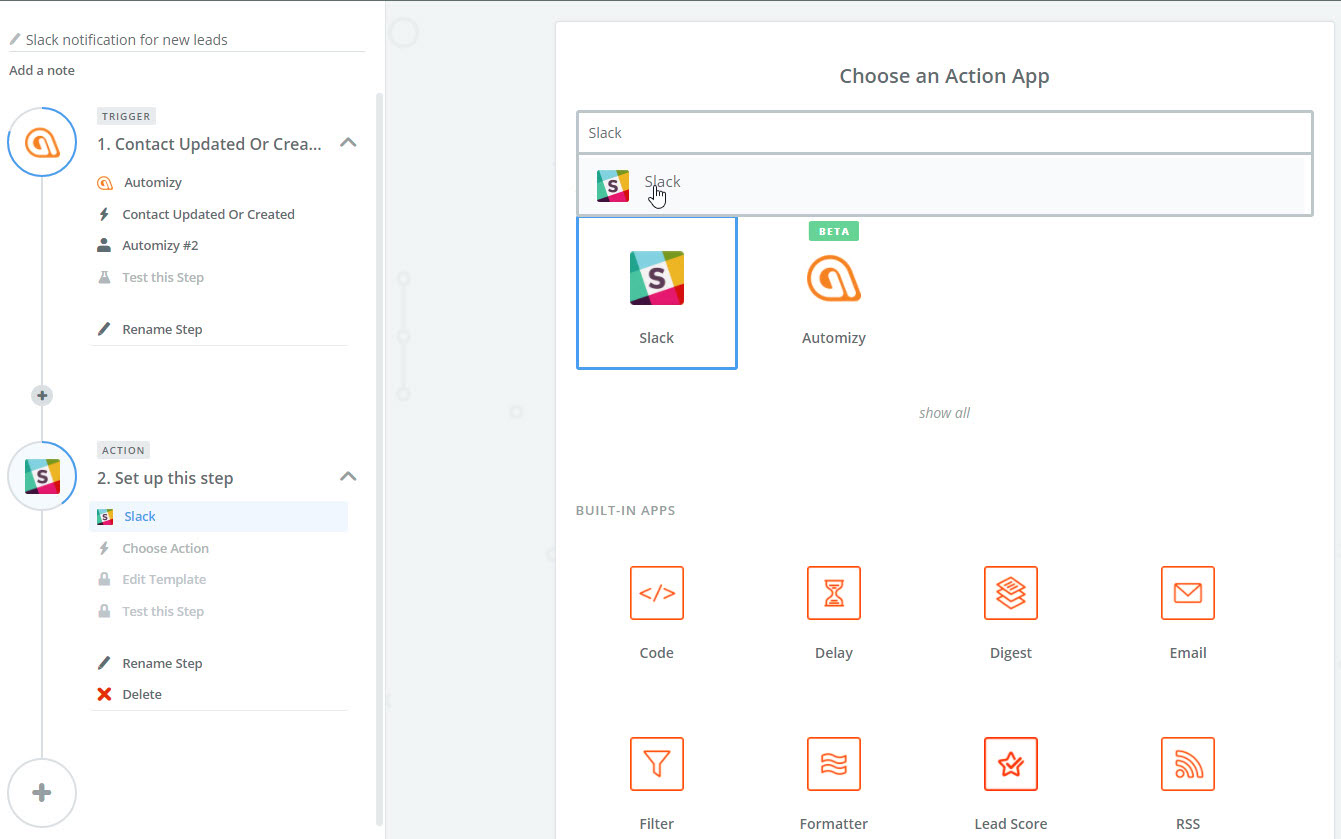This screenshot has height=839, width=1341.
Task: Edit the zap name Slack notification for new leads
Action: click(127, 40)
